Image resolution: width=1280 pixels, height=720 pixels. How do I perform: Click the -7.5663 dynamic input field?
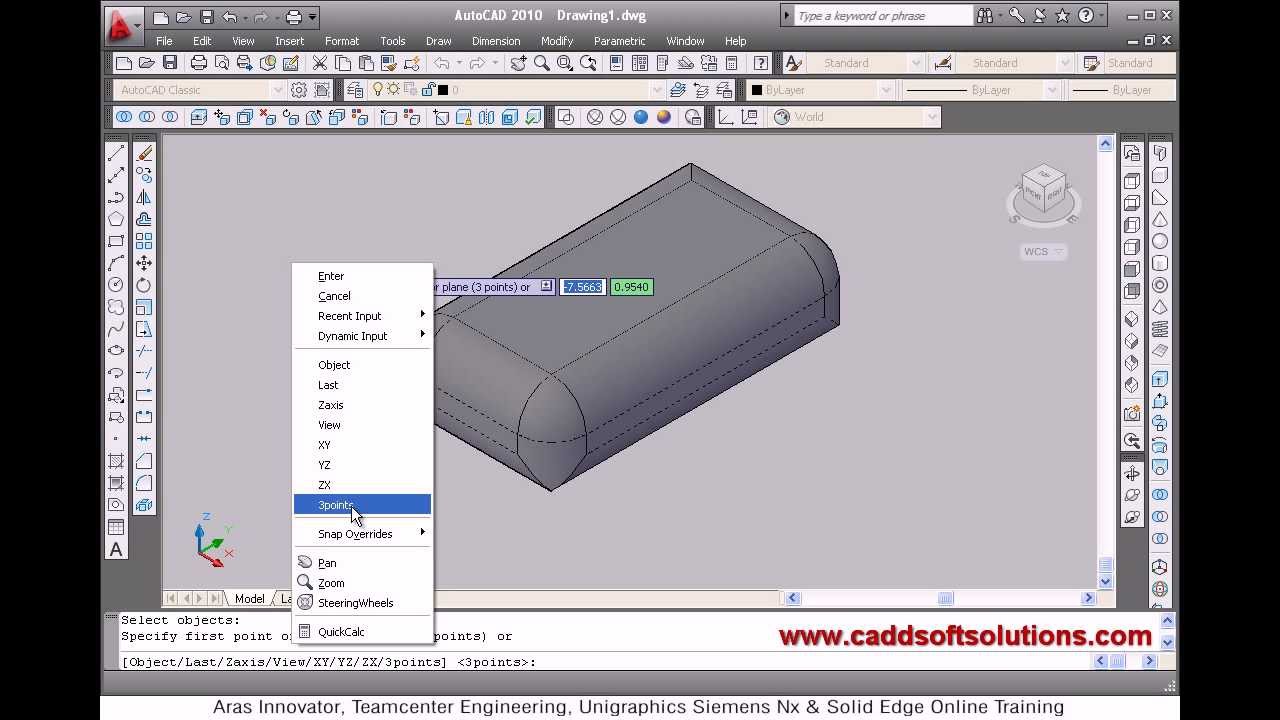point(582,287)
